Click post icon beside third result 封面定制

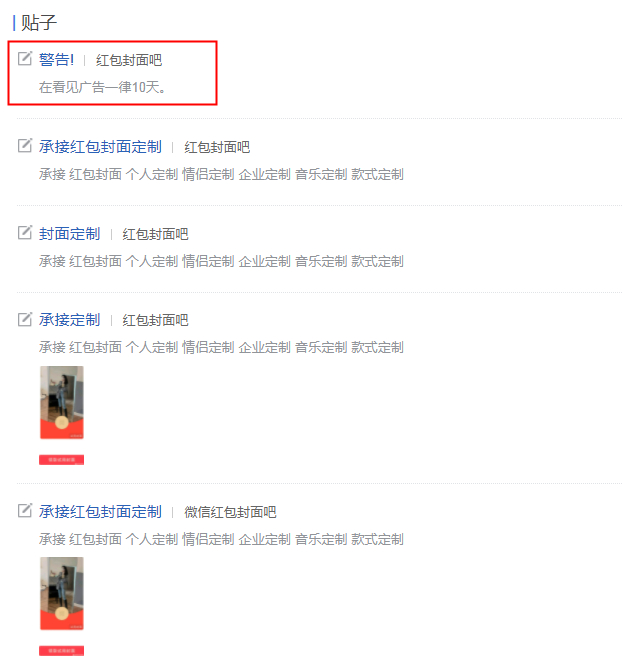(x=25, y=232)
